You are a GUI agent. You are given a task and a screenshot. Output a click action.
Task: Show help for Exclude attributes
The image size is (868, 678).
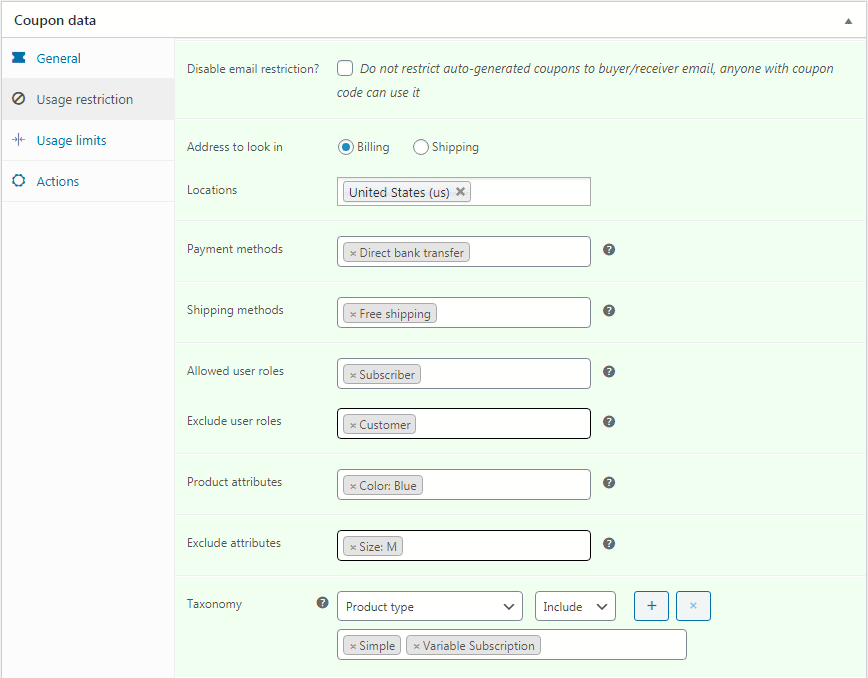[609, 544]
